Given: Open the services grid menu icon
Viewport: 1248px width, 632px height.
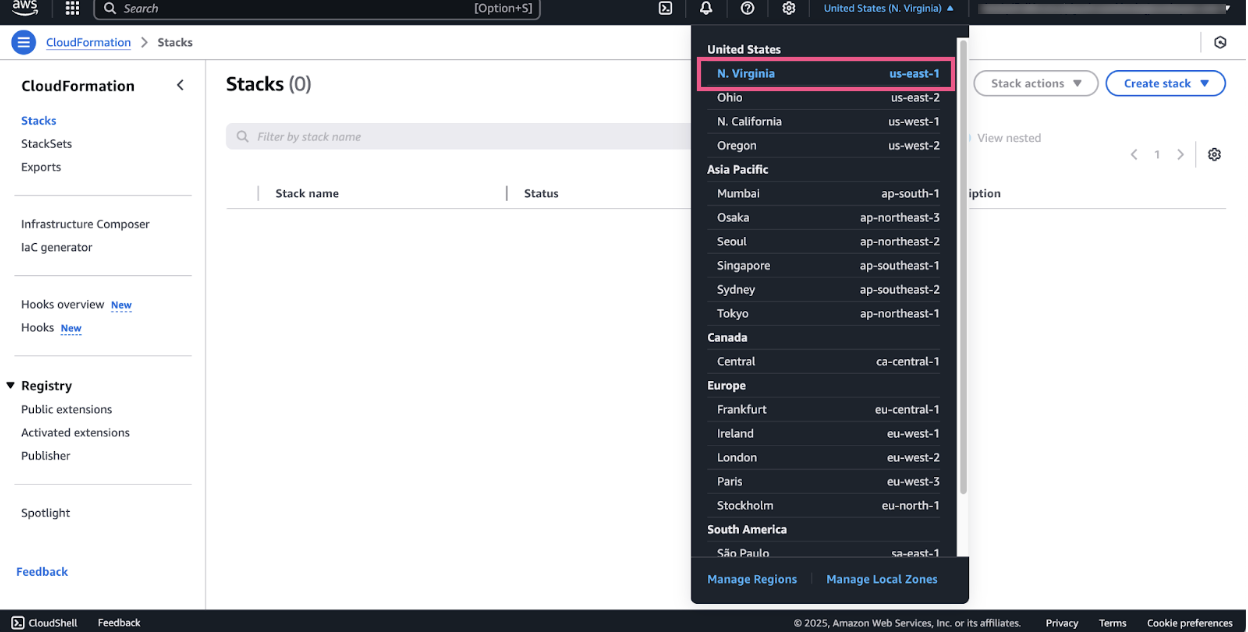Looking at the screenshot, I should pyautogui.click(x=72, y=9).
